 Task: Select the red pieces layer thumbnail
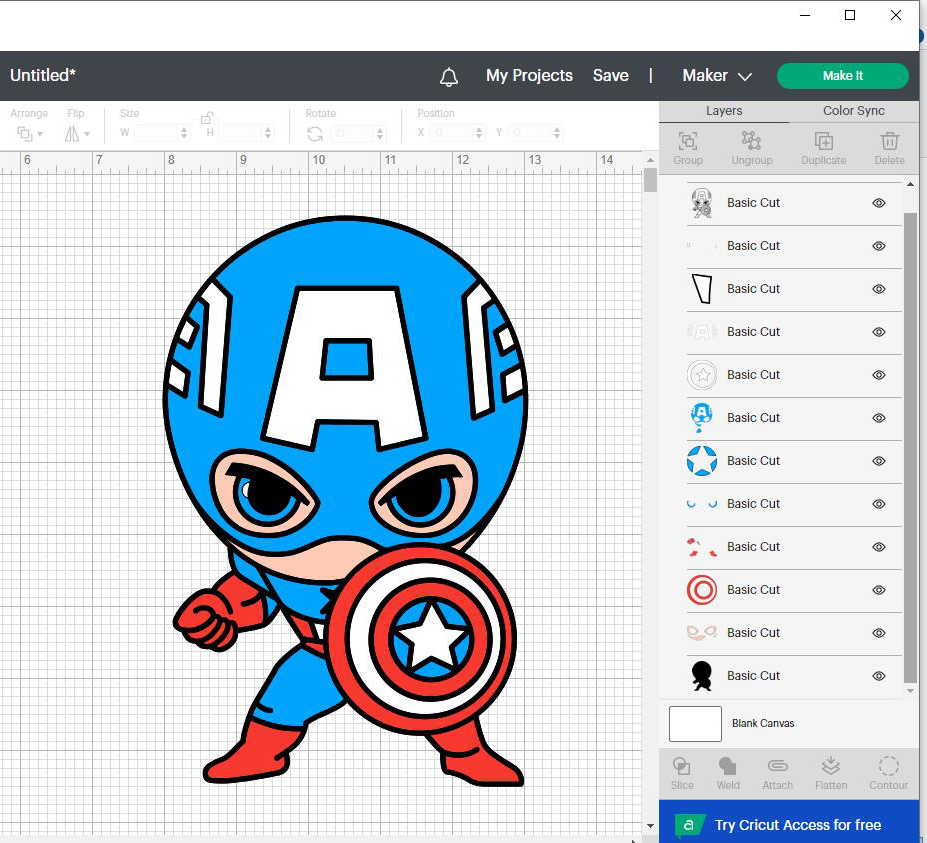pos(702,547)
